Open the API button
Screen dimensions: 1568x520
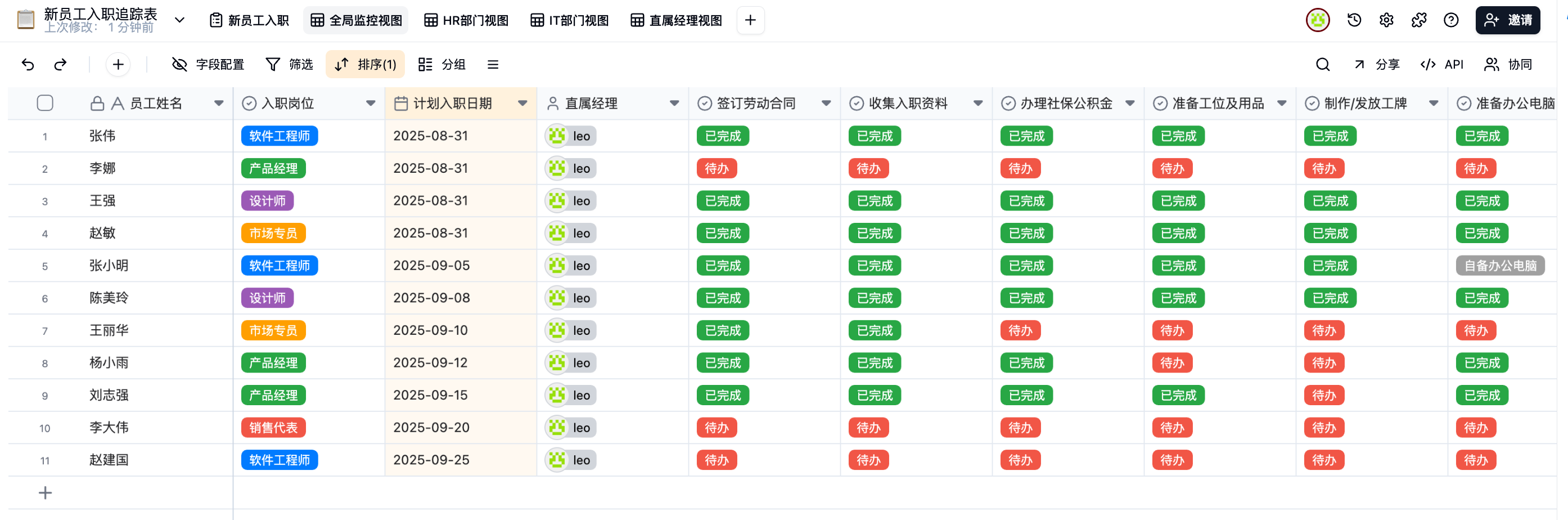pos(1442,65)
